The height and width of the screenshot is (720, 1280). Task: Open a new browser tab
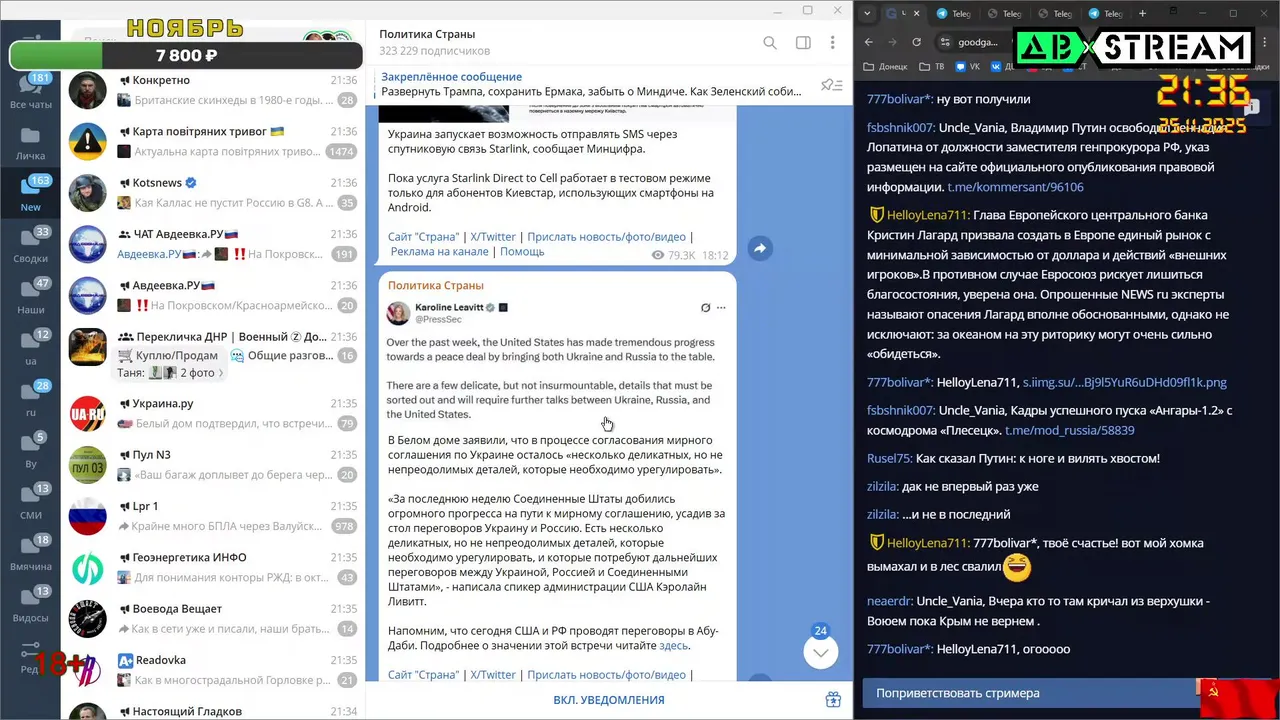click(x=1142, y=14)
